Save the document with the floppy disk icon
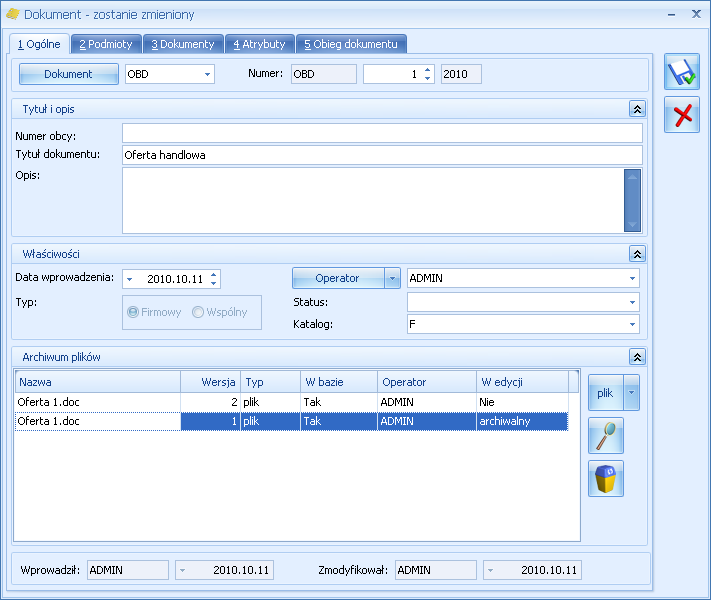This screenshot has height=600, width=711. point(682,72)
